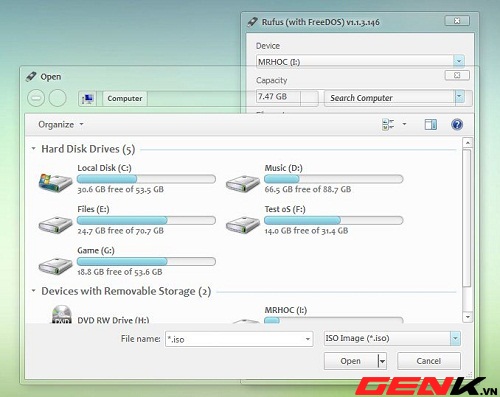This screenshot has height=397, width=500.
Task: Select the Game (G:) drive icon
Action: tap(55, 266)
